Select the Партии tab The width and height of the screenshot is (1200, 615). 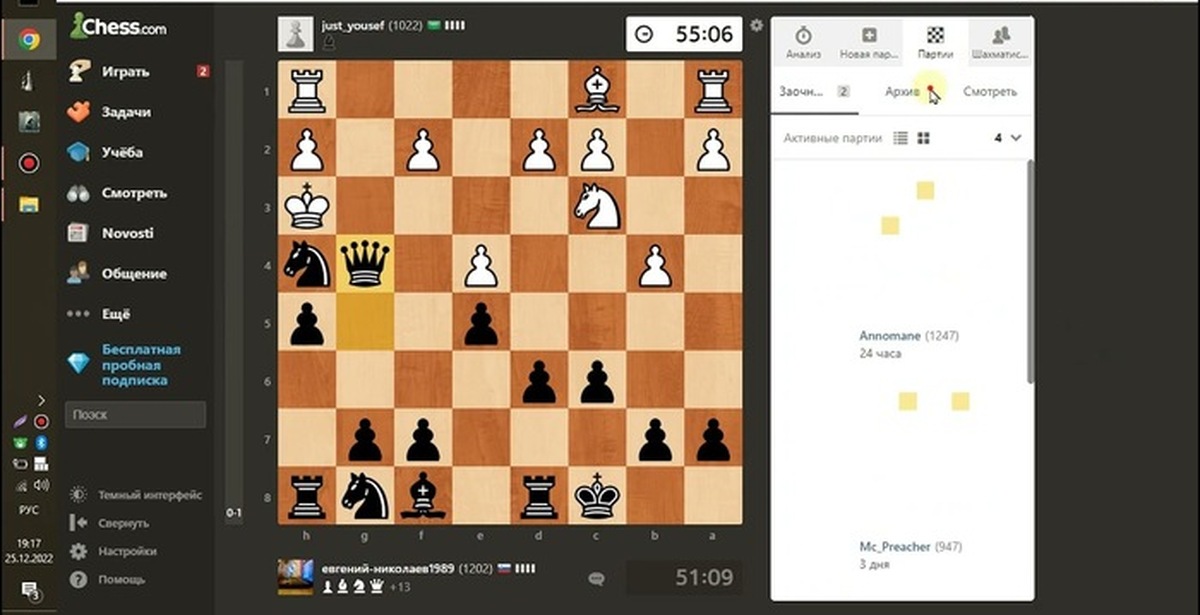pyautogui.click(x=935, y=43)
